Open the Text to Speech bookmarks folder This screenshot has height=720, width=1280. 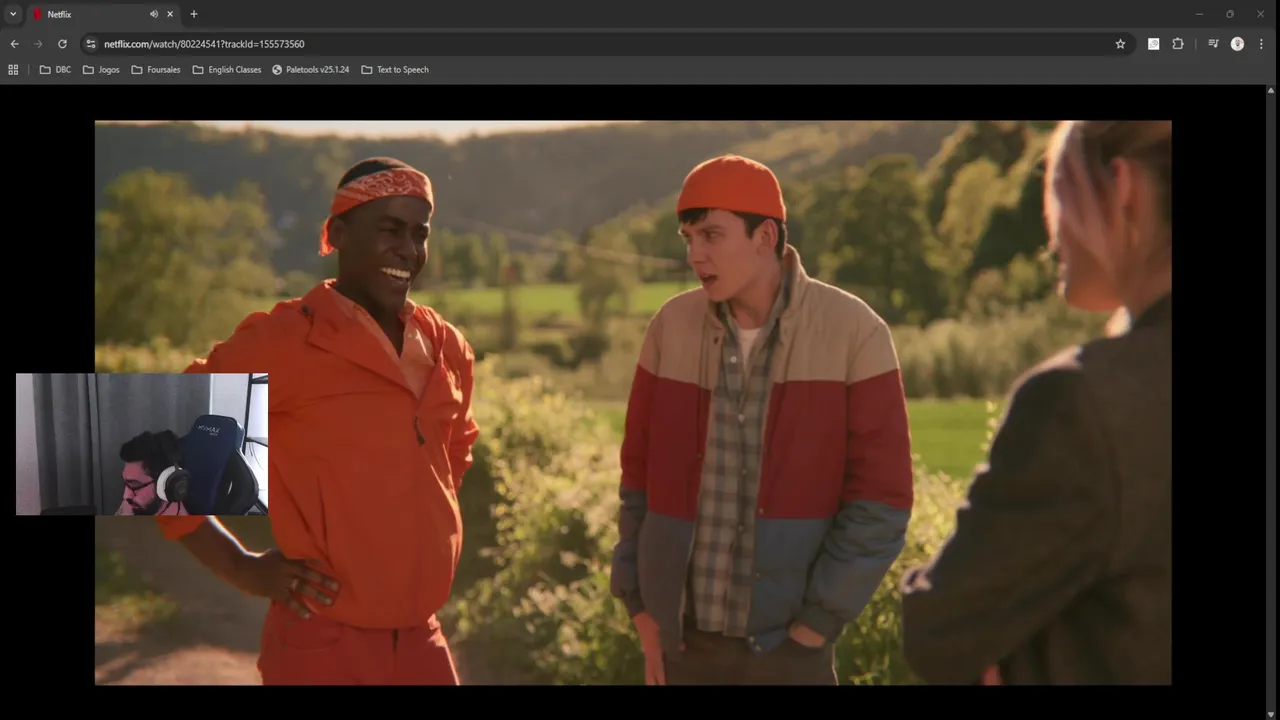[395, 70]
